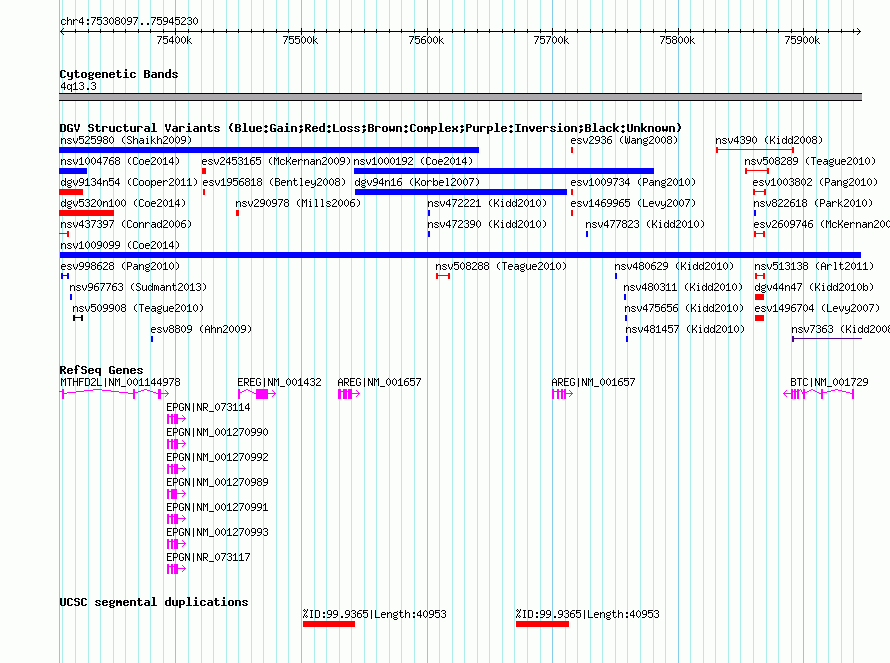
Task: Open the nsv4390 (Kidd2008) red variant line
Action: pyautogui.click(x=755, y=150)
